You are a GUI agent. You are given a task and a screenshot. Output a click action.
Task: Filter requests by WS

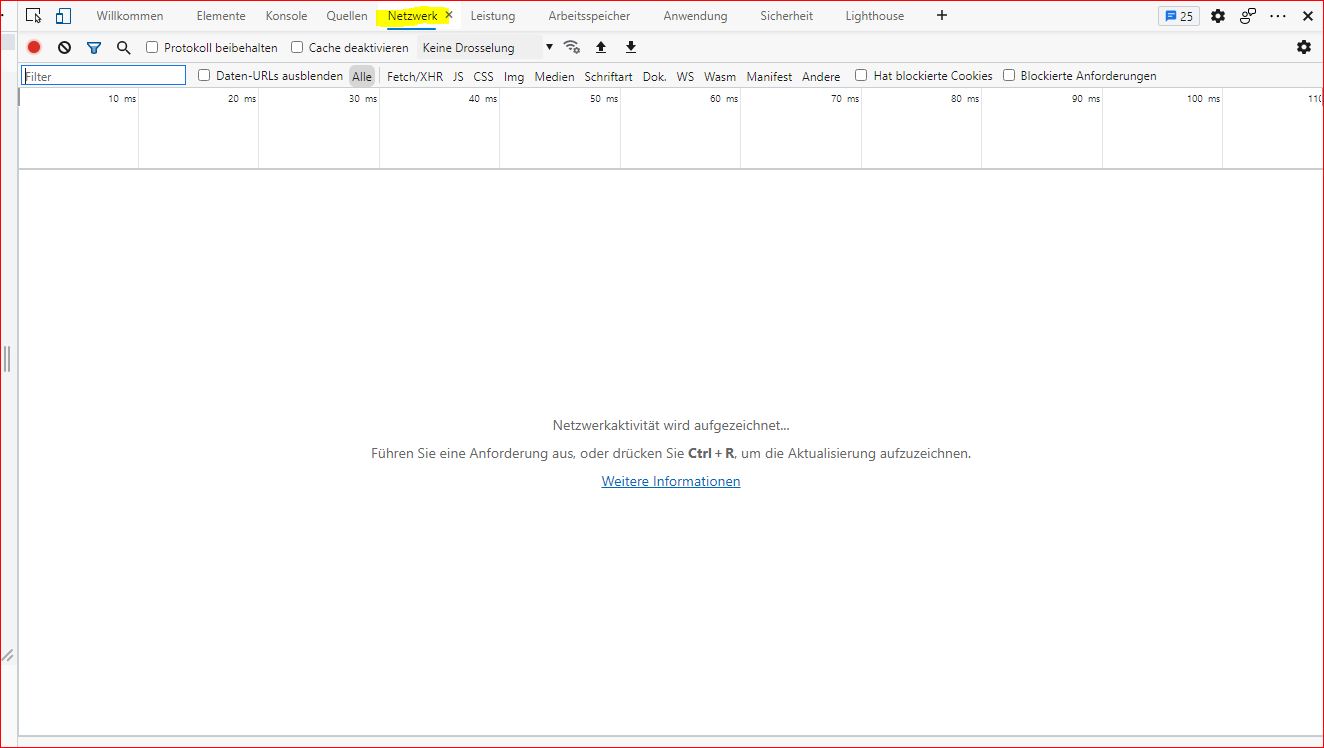pos(685,76)
